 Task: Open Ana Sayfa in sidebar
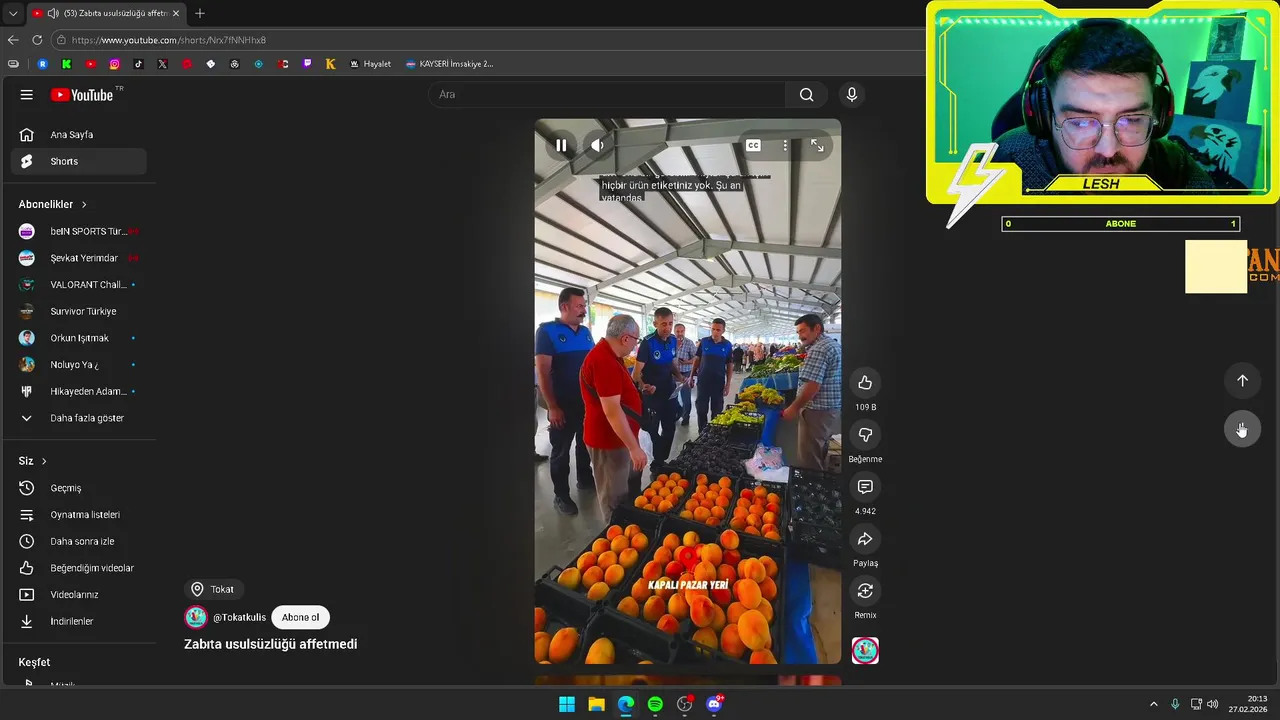pyautogui.click(x=80, y=134)
